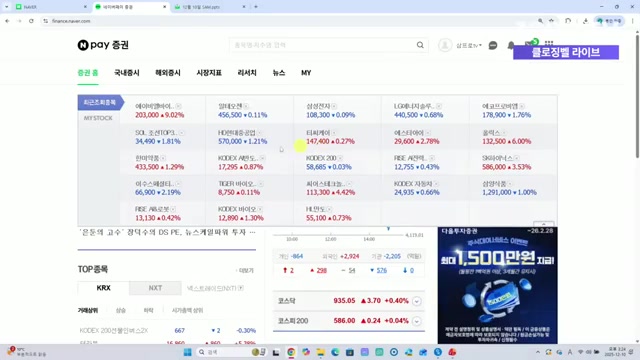Click the N pay 증권 logo

pos(103,45)
